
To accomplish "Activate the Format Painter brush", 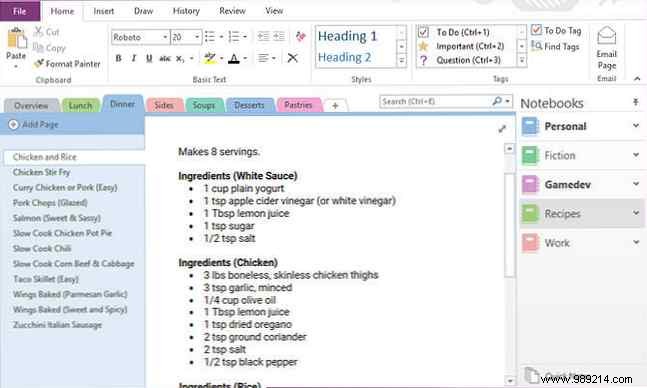I will pos(39,63).
